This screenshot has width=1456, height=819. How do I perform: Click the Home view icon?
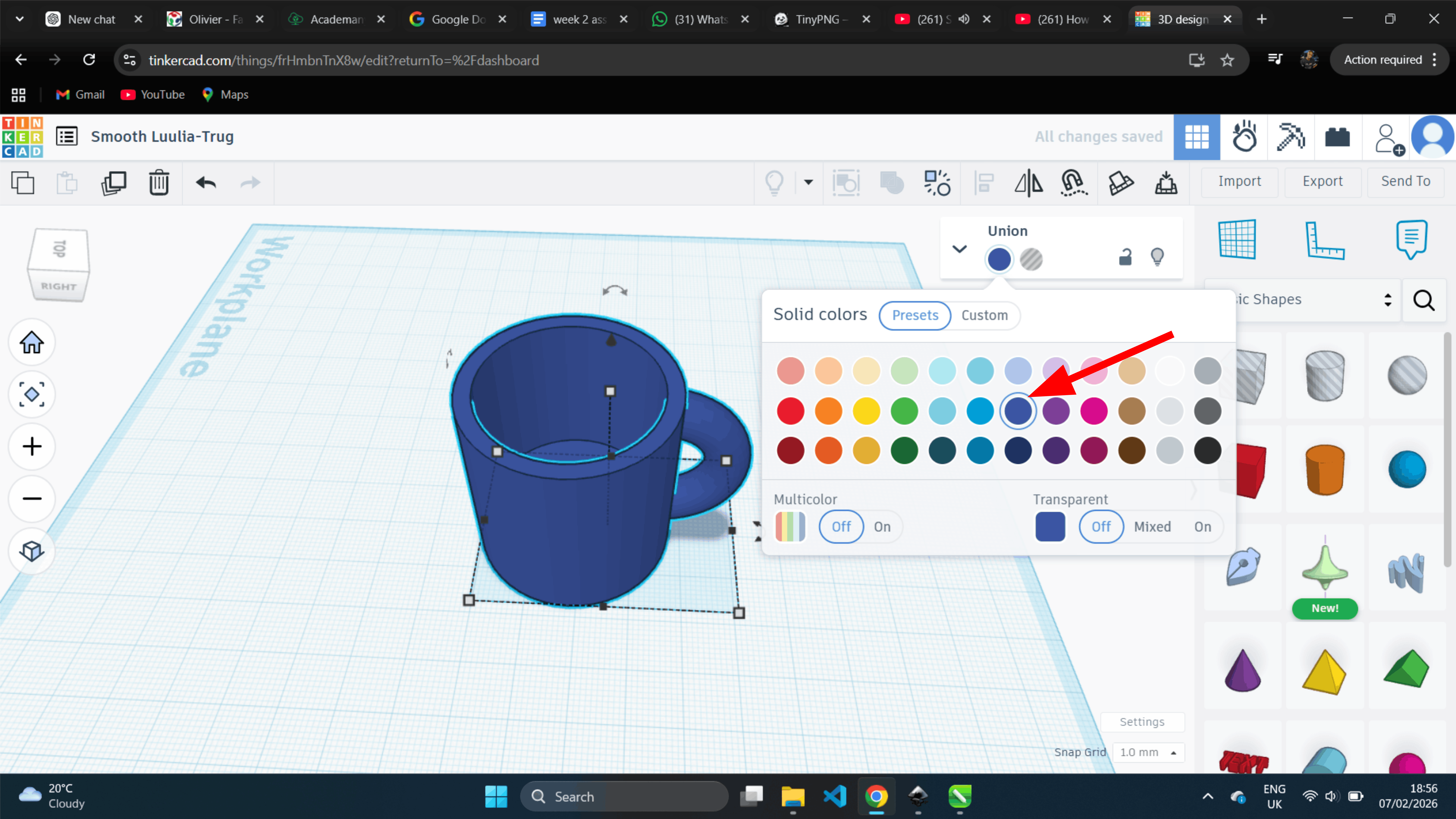(x=32, y=342)
